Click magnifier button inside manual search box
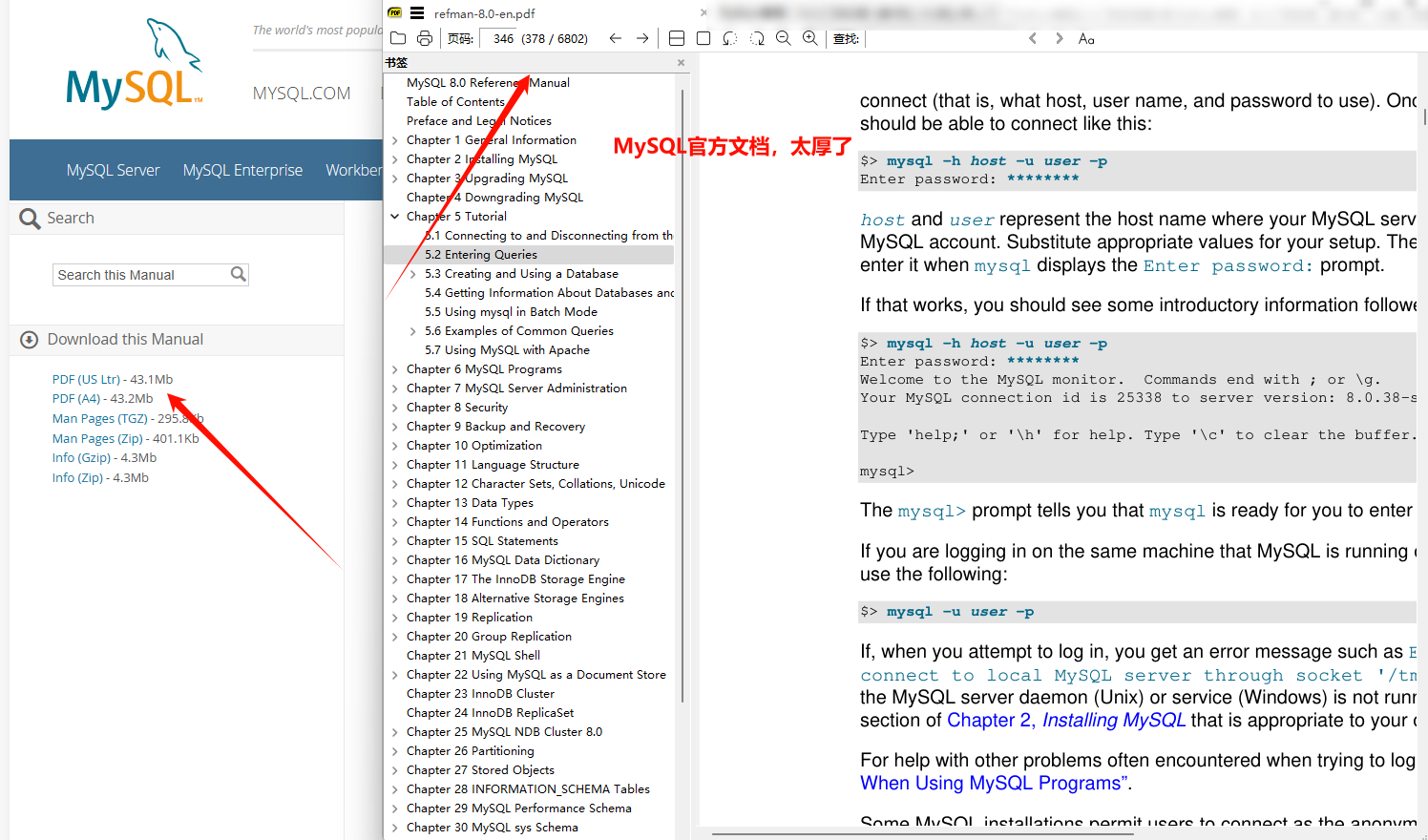Viewport: 1428px width, 840px height. coord(239,274)
